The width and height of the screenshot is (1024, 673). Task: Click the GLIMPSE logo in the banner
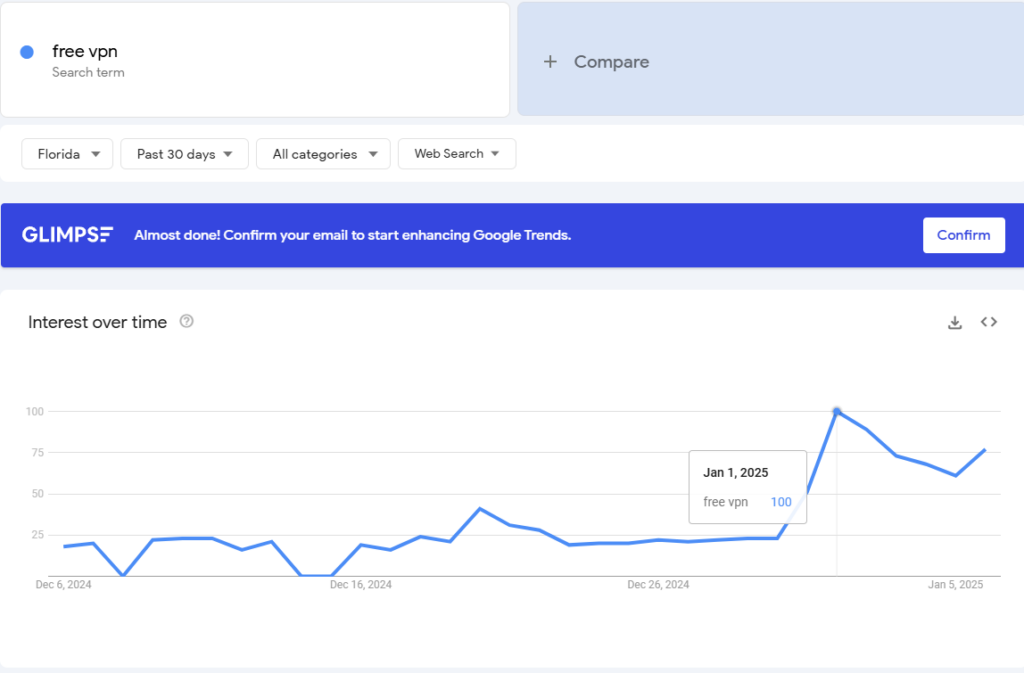[x=67, y=234]
